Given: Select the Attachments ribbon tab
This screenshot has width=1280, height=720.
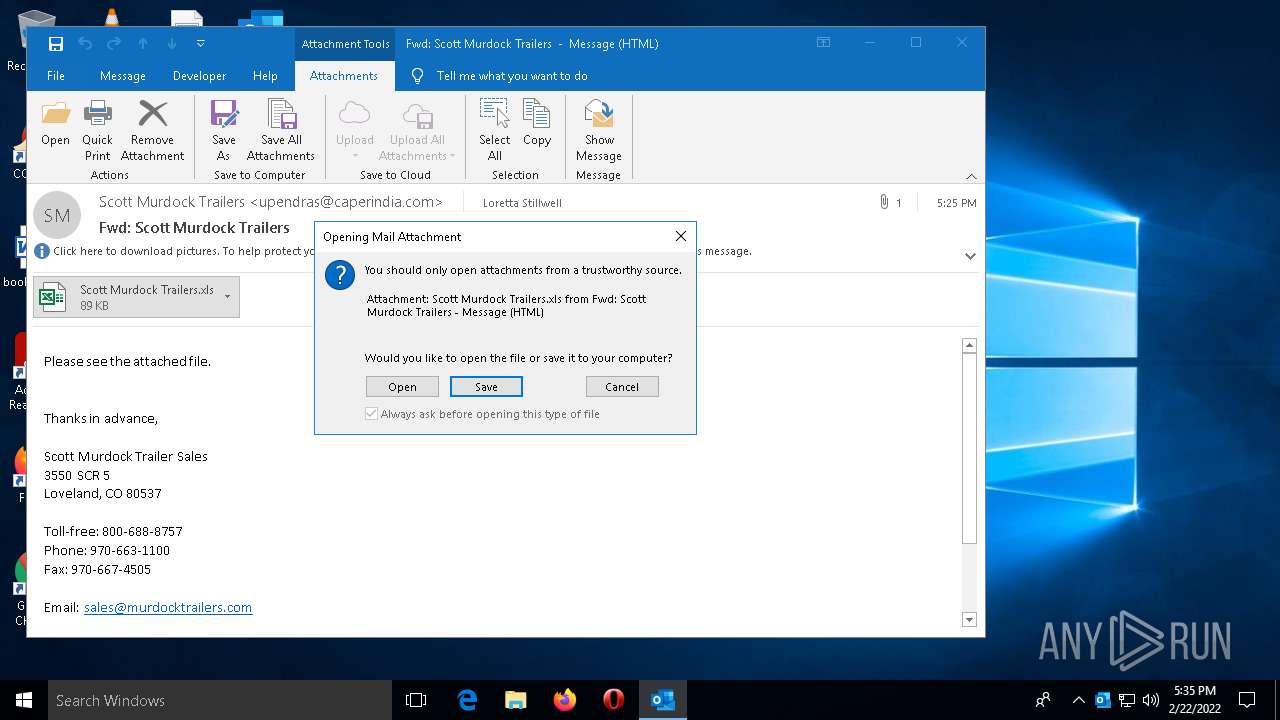Looking at the screenshot, I should (x=344, y=76).
